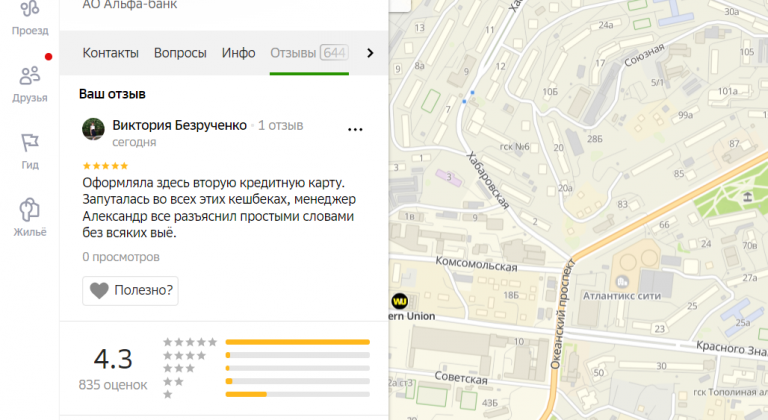This screenshot has height=420, width=768.
Task: Click the '1 отзыв' link
Action: [x=281, y=125]
